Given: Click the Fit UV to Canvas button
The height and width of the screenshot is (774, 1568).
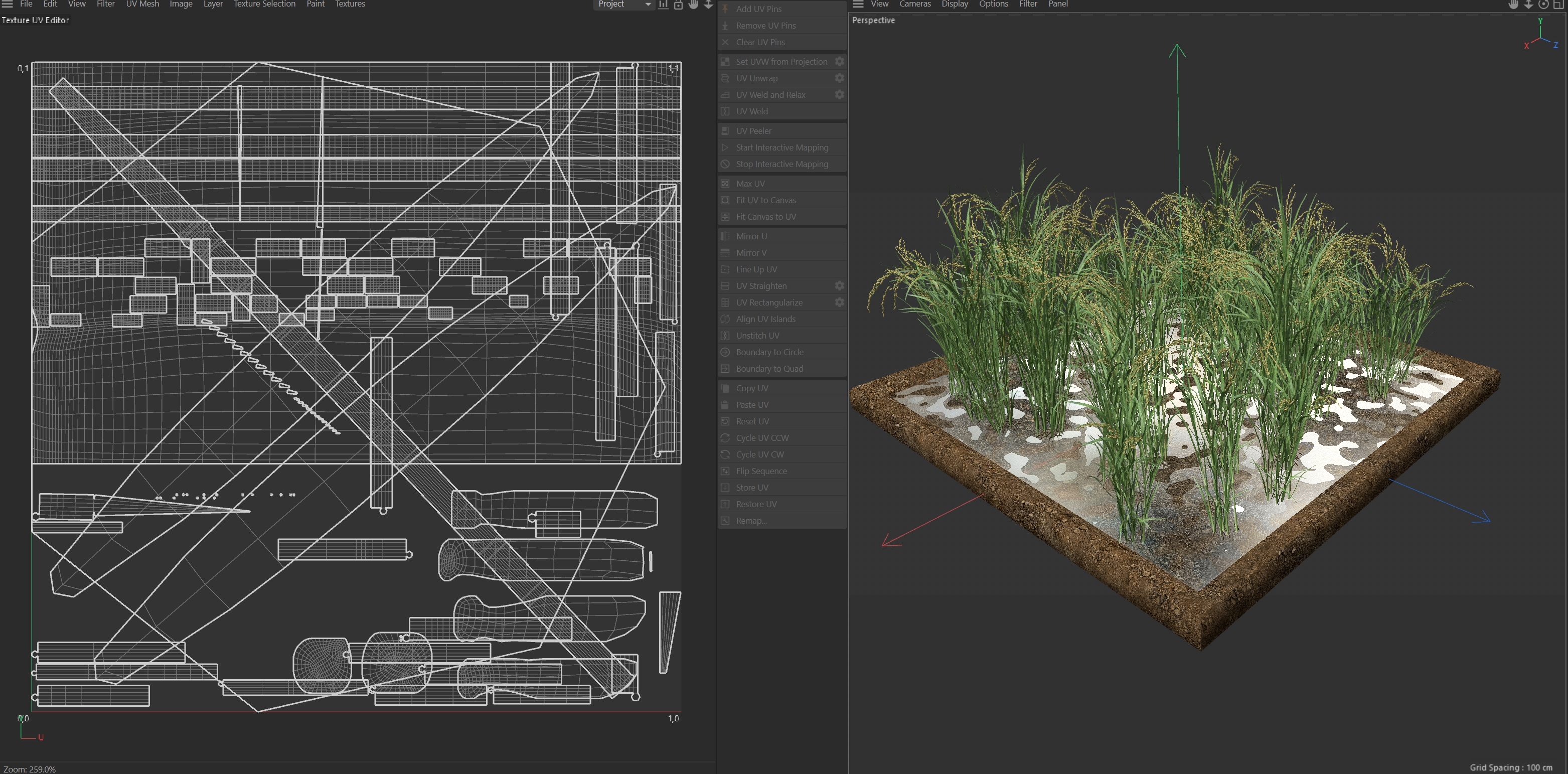Looking at the screenshot, I should 766,200.
